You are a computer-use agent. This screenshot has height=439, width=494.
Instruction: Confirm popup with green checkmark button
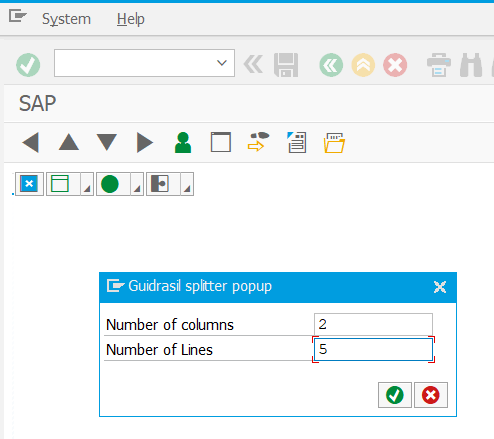click(x=395, y=395)
